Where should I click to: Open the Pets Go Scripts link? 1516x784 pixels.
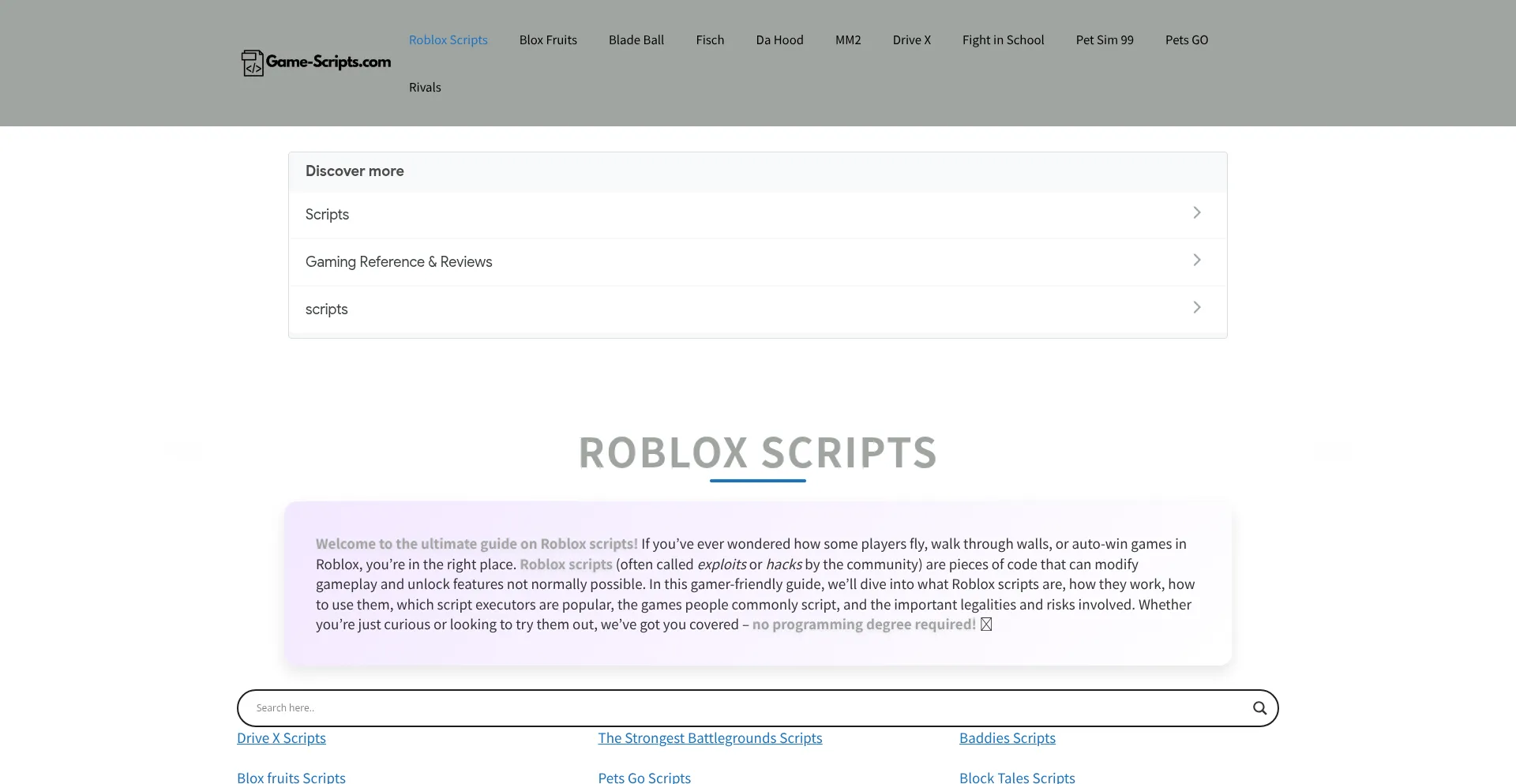tap(644, 778)
